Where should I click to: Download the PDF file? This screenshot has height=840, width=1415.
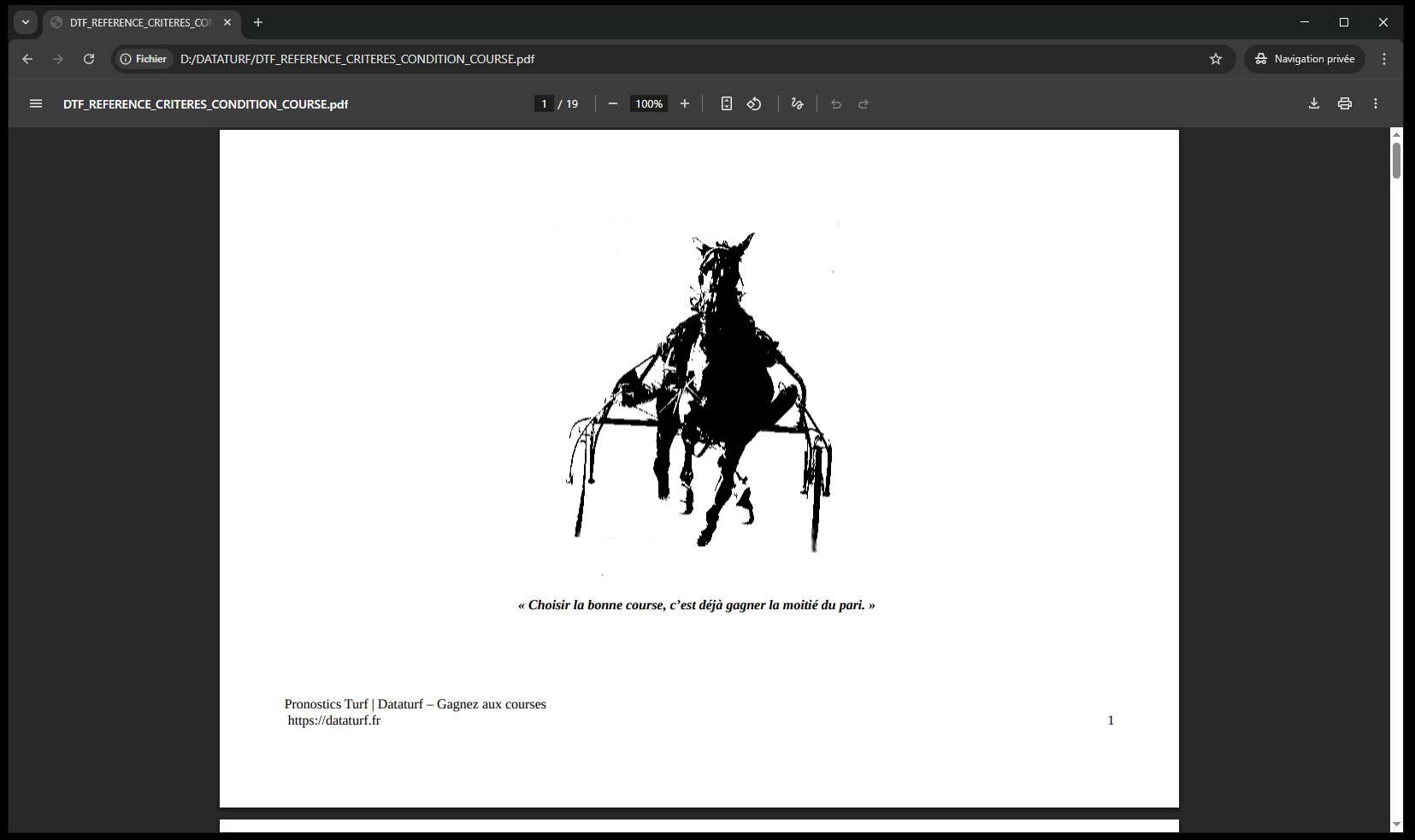(1314, 104)
